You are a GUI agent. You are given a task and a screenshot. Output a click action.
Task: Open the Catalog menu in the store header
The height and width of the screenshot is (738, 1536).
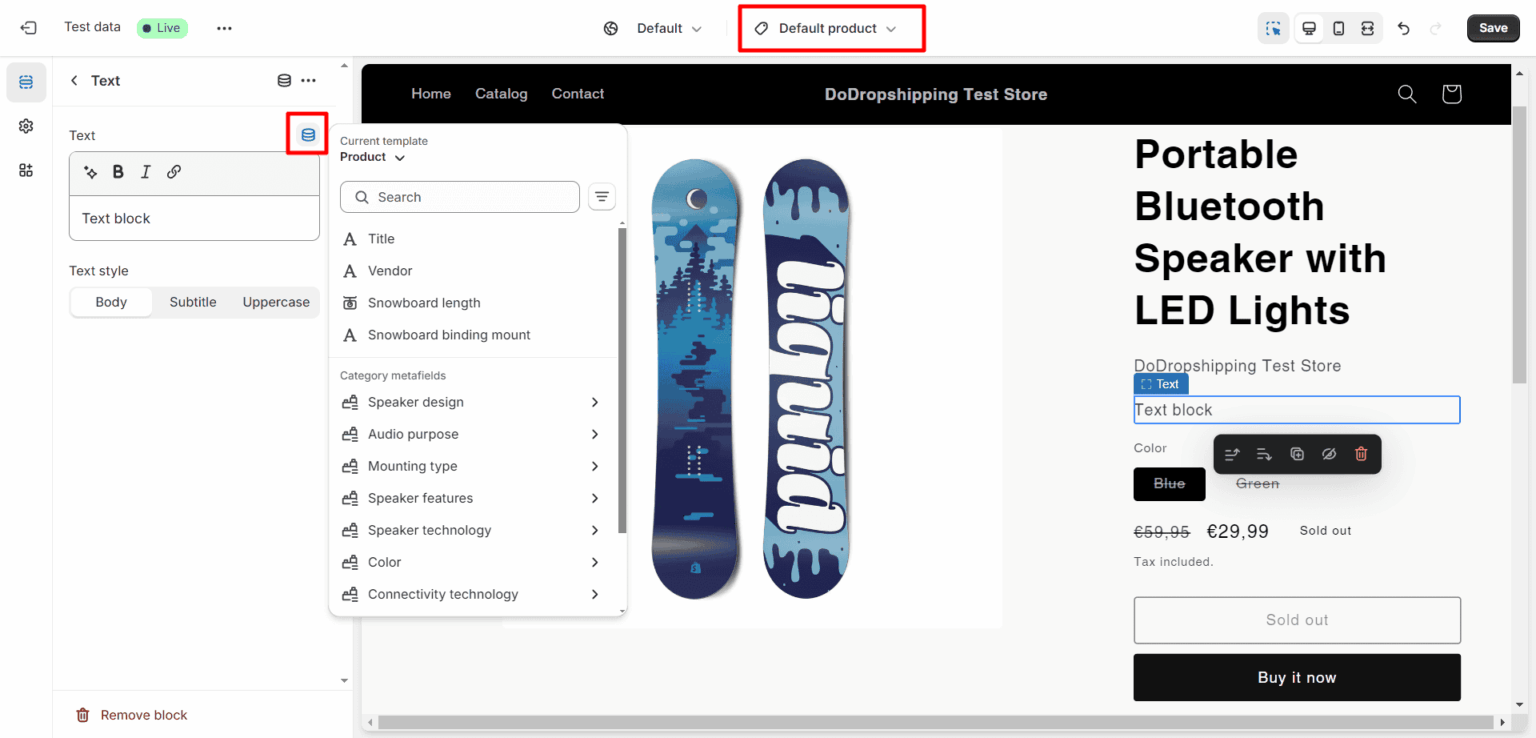(x=501, y=93)
